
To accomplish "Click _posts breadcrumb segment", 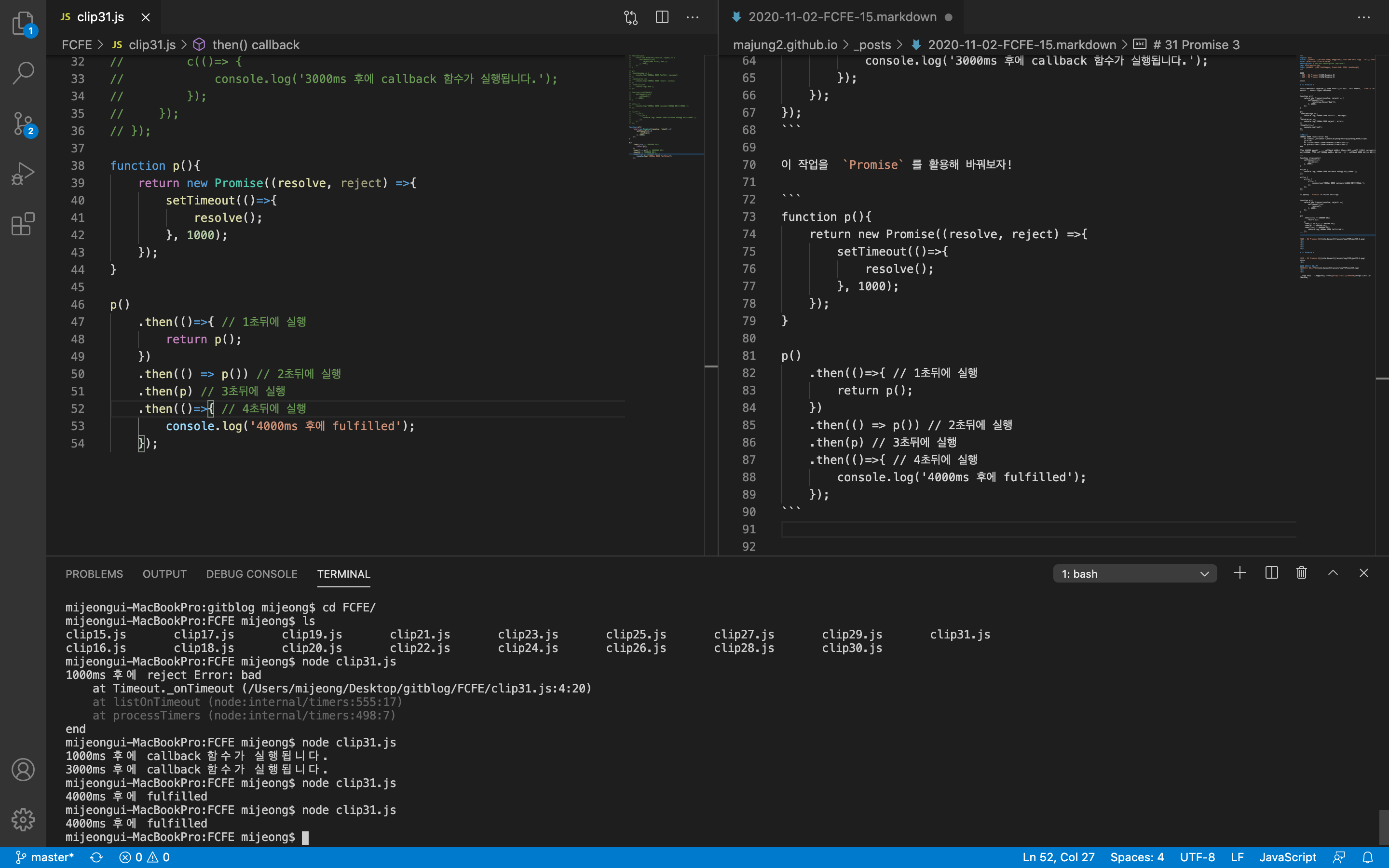I will tap(872, 45).
